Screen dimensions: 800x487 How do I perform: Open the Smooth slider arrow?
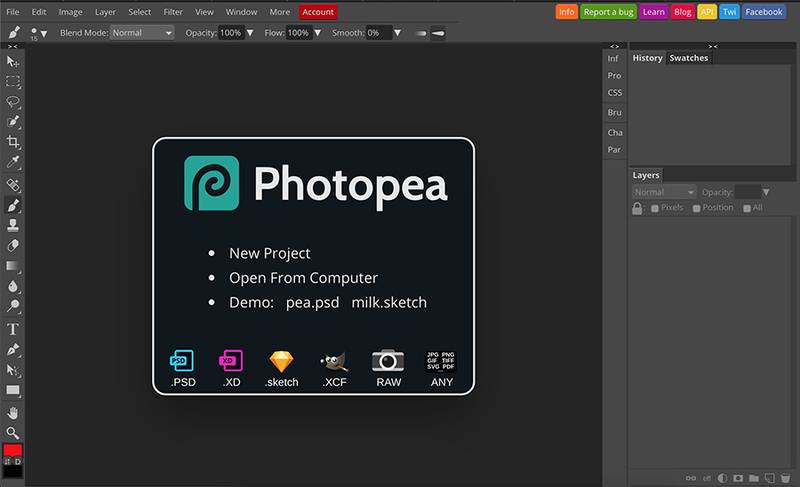(397, 33)
